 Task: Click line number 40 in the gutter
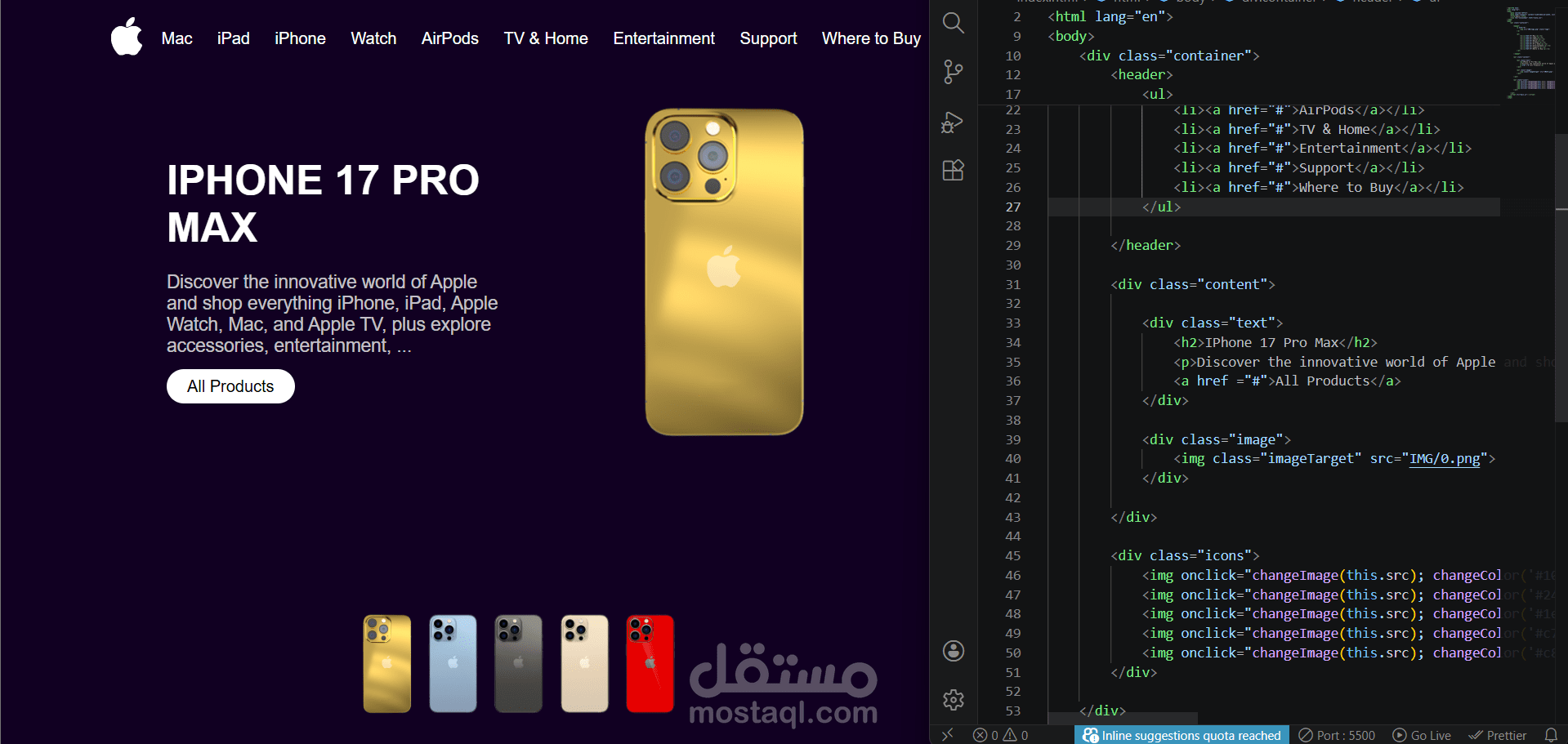1012,459
